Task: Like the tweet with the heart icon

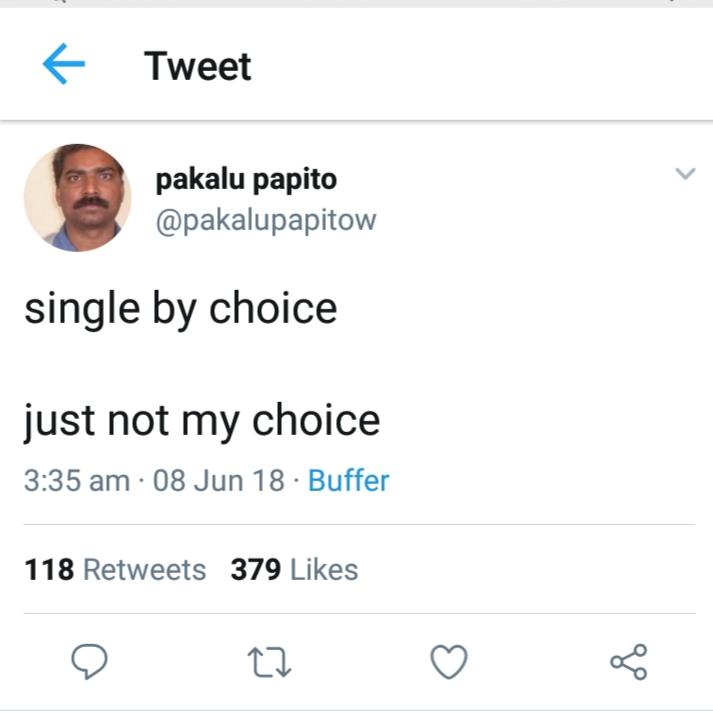Action: click(449, 661)
